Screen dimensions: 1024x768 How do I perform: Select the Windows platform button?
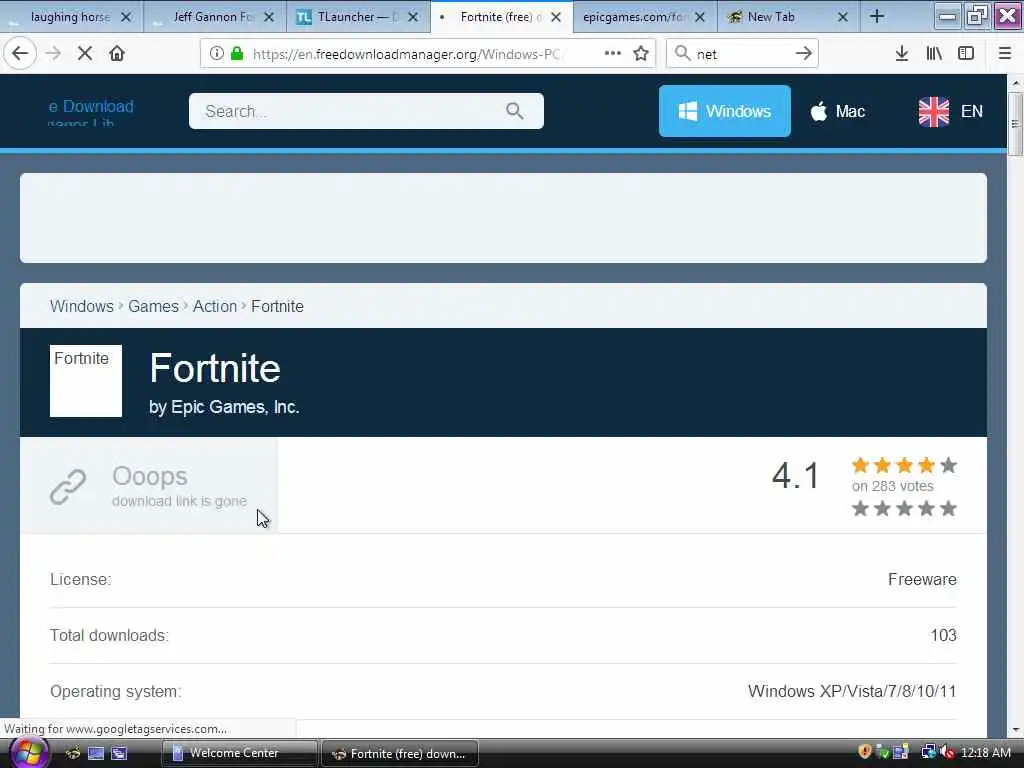(x=724, y=111)
